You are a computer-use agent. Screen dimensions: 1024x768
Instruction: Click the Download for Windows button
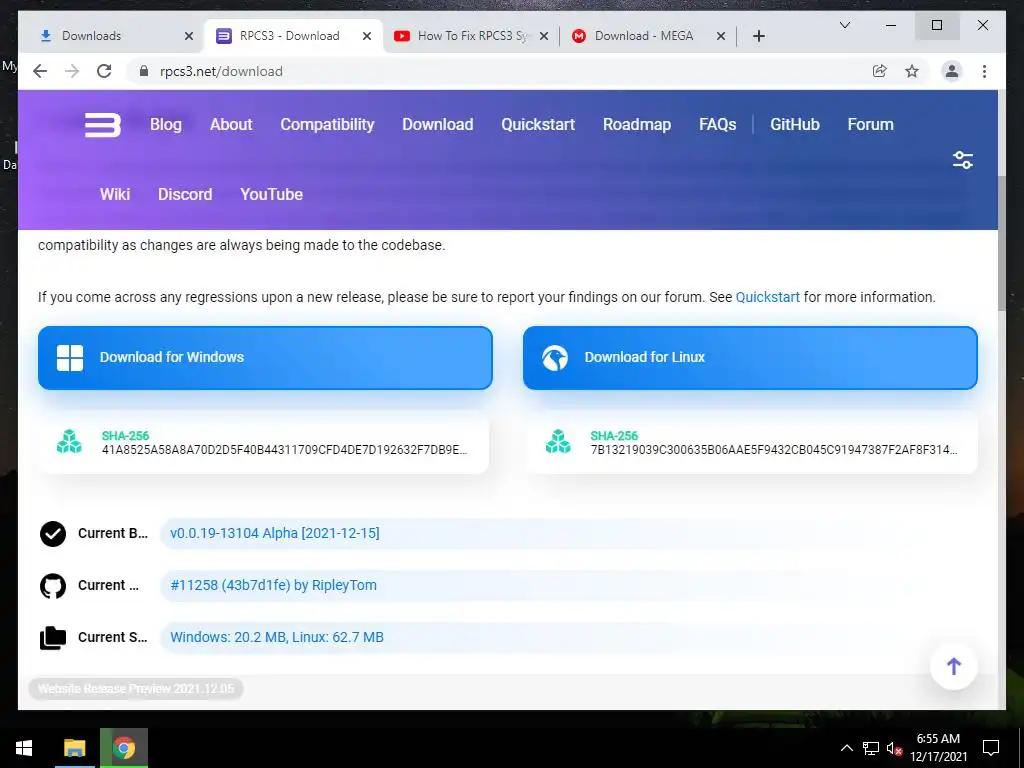(265, 358)
